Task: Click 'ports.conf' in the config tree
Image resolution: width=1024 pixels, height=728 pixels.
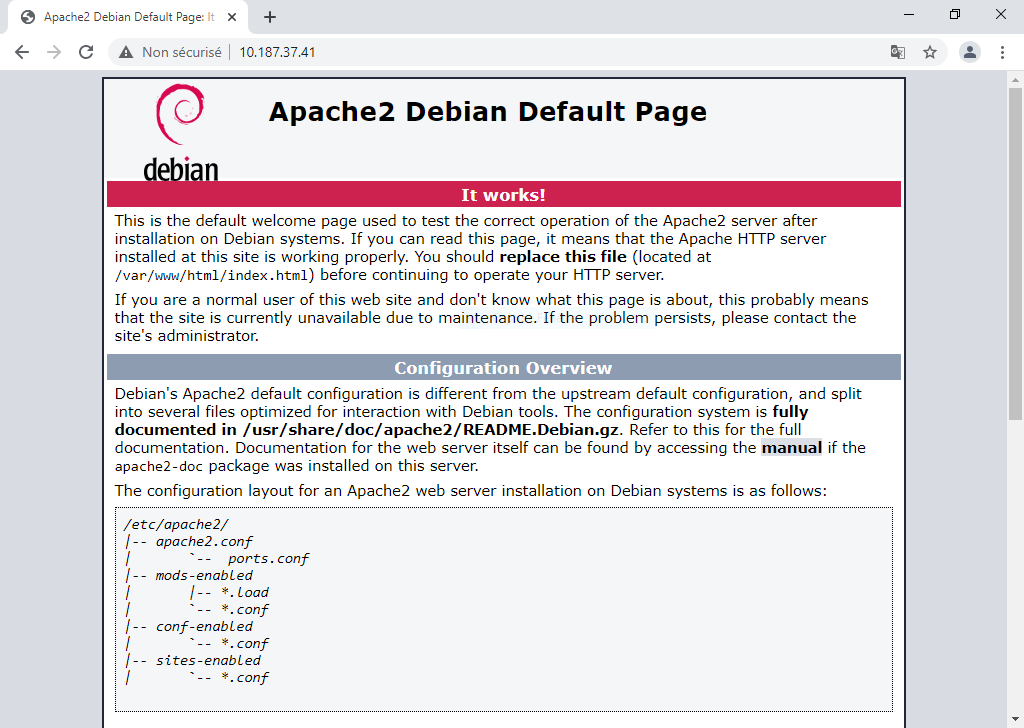Action: pos(268,558)
